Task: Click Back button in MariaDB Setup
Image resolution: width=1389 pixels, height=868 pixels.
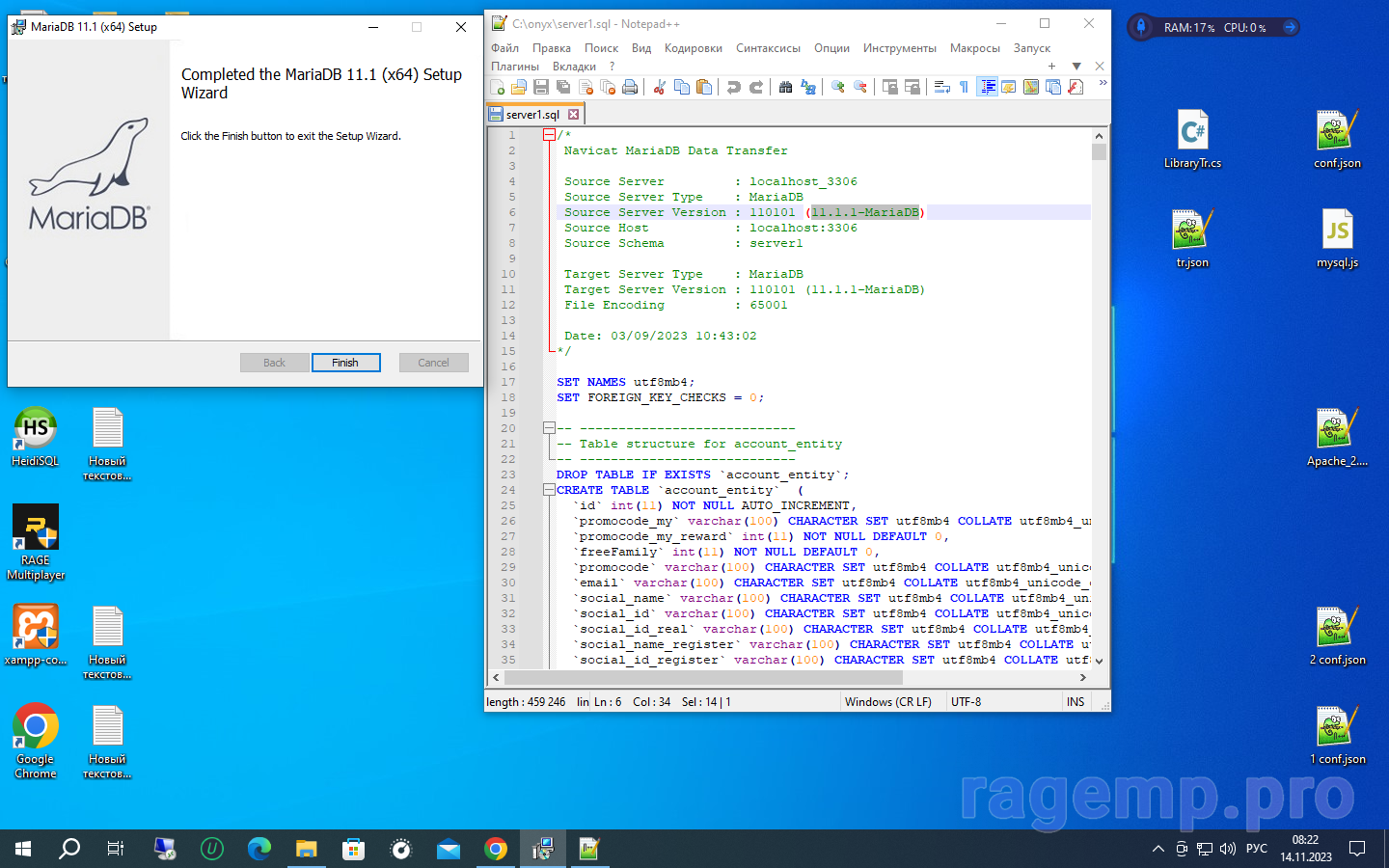Action: click(275, 363)
